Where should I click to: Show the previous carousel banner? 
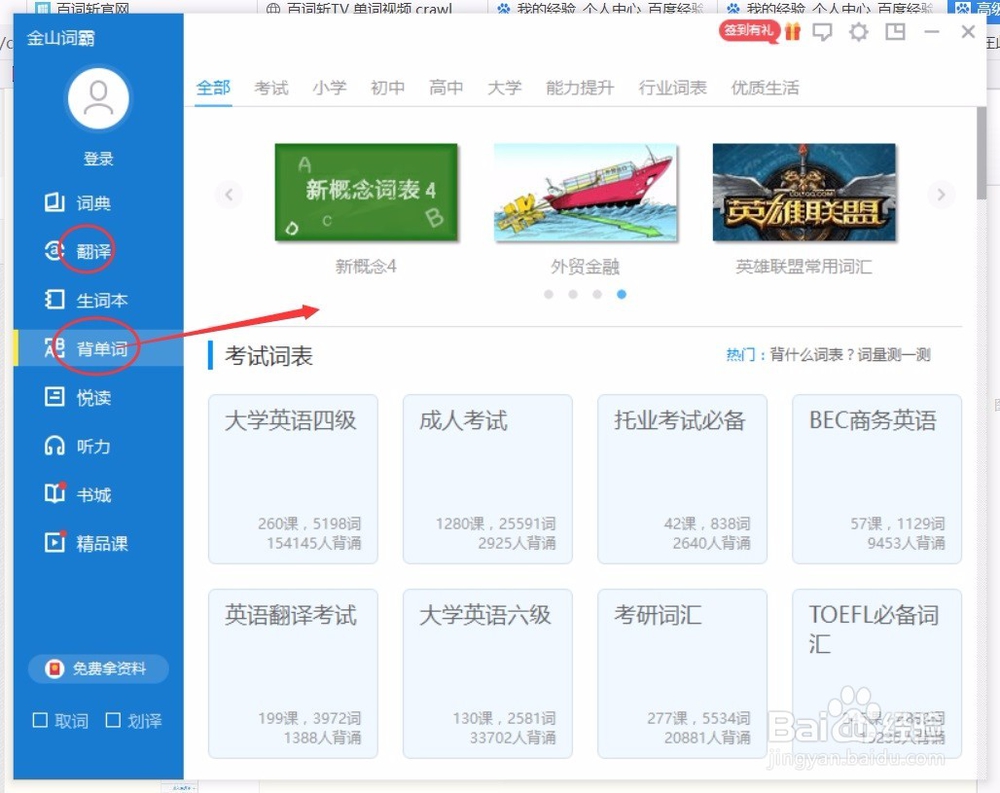(x=229, y=194)
